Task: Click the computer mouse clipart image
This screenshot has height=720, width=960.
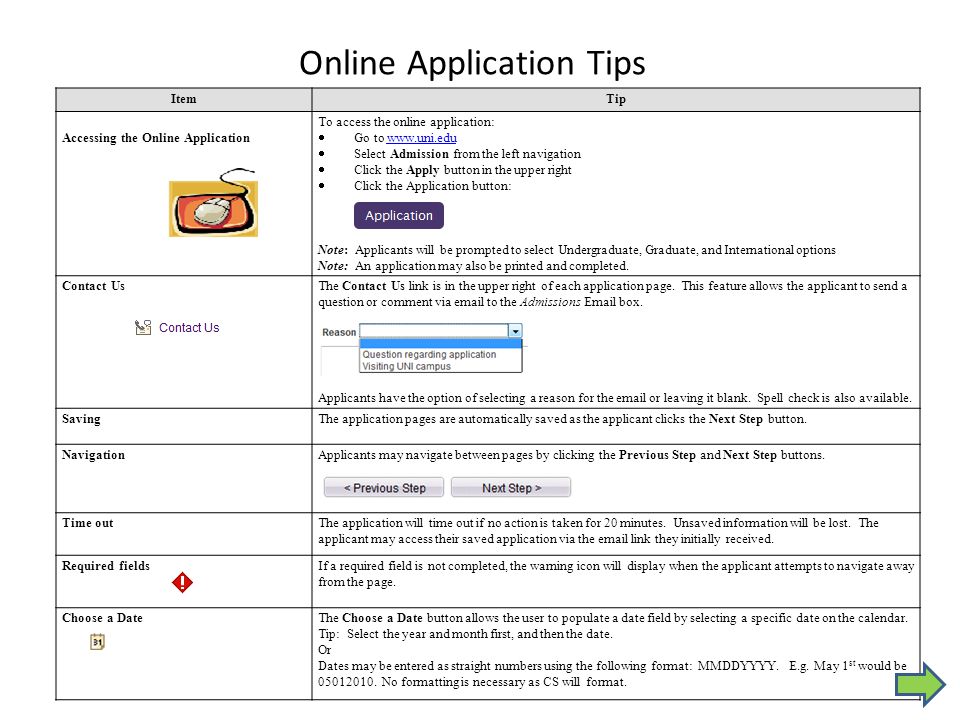Action: point(213,203)
